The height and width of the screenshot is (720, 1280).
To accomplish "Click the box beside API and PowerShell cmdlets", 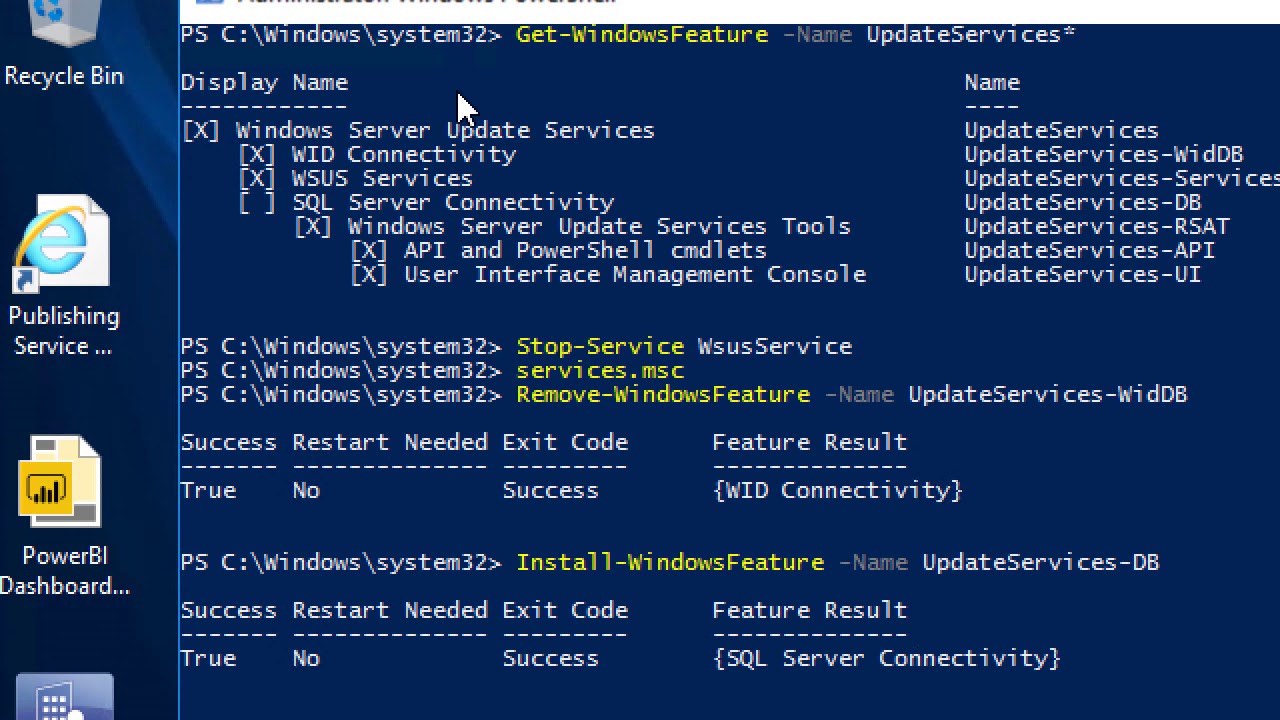I will point(369,251).
